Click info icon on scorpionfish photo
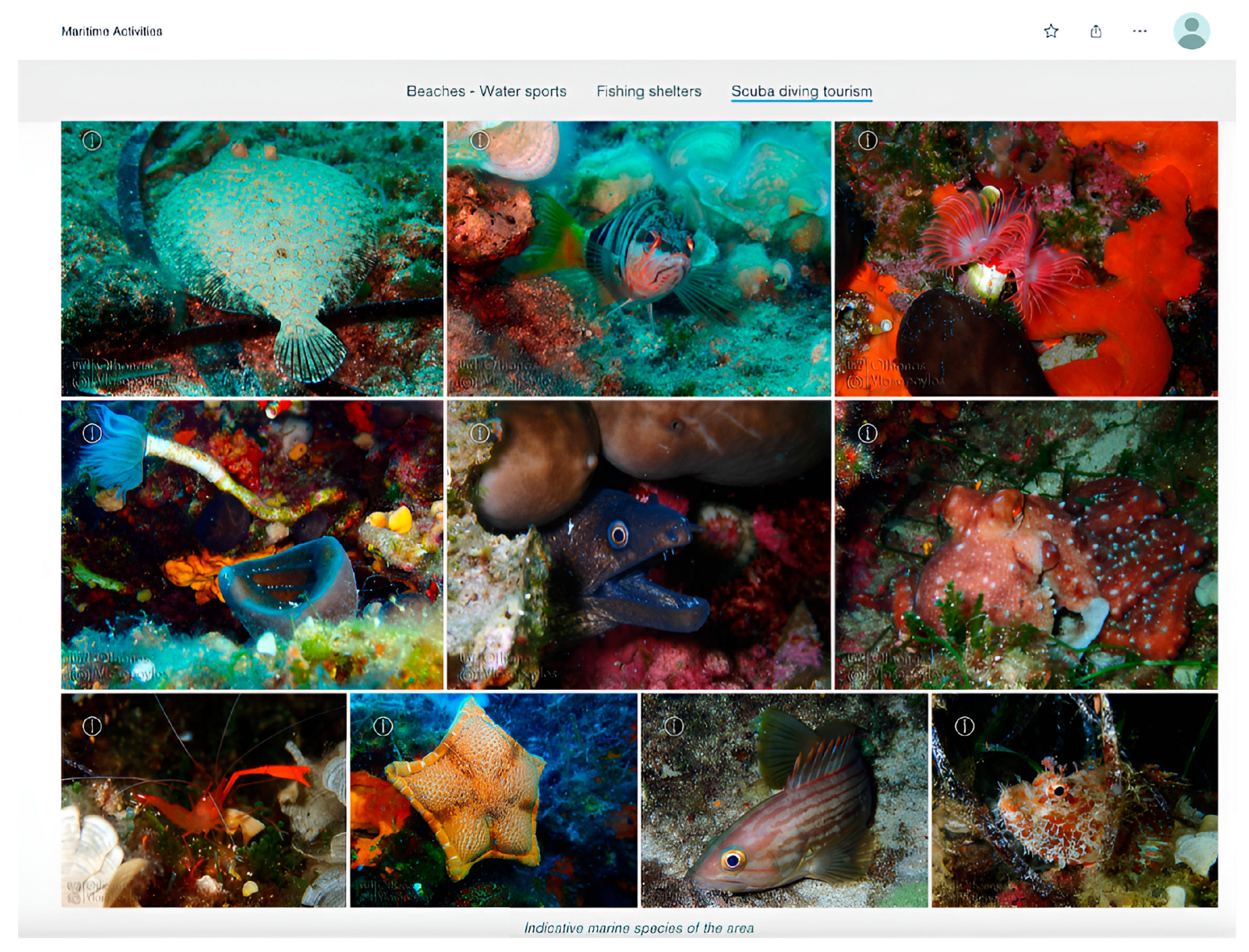 [x=964, y=726]
